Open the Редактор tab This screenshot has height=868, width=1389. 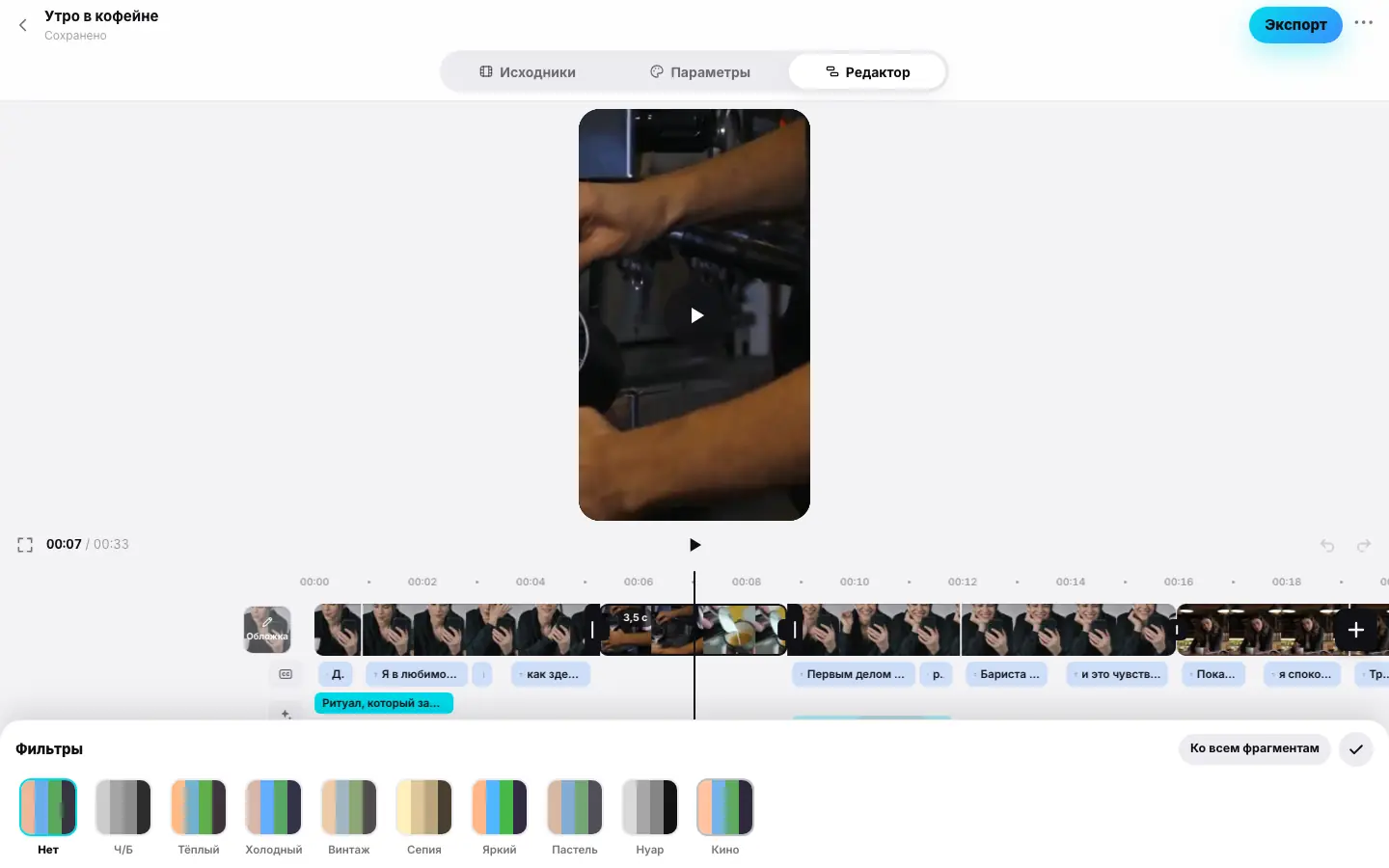click(x=867, y=72)
